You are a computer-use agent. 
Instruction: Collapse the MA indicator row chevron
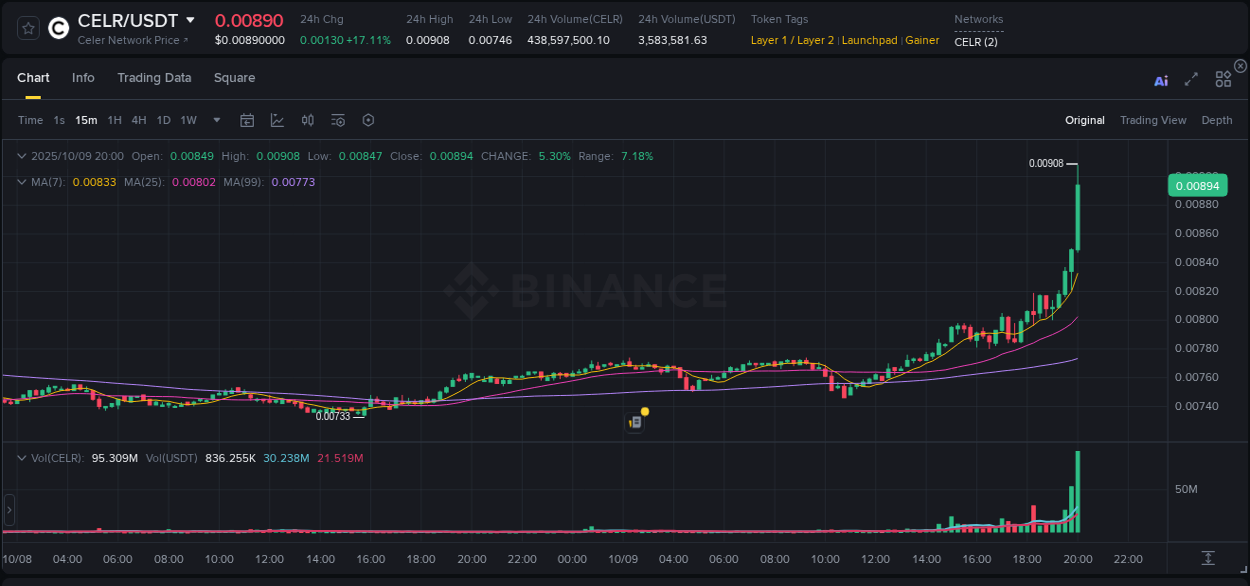pos(21,182)
